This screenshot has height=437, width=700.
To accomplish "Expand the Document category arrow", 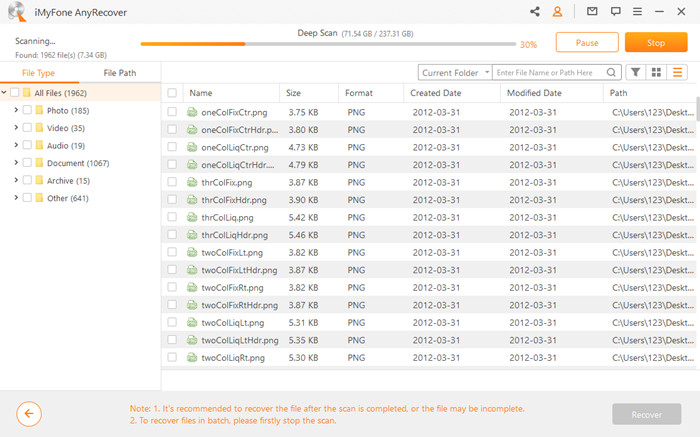I will (16, 162).
